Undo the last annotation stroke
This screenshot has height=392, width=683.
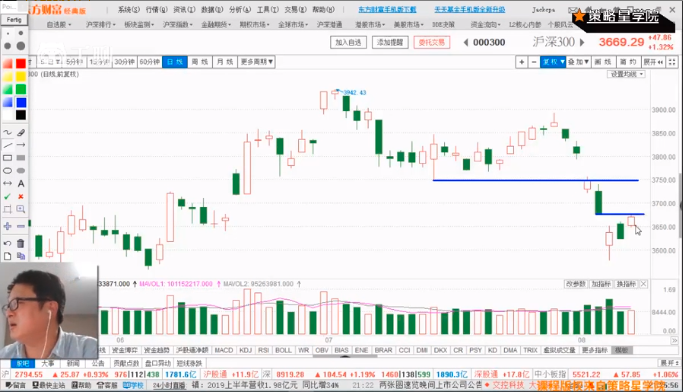[7, 243]
